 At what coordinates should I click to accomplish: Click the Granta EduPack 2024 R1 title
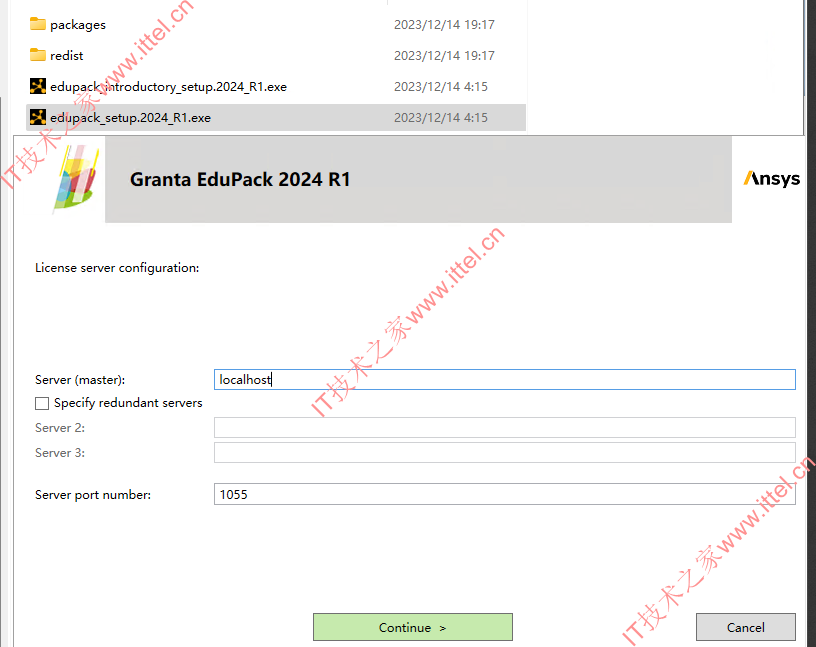point(240,179)
